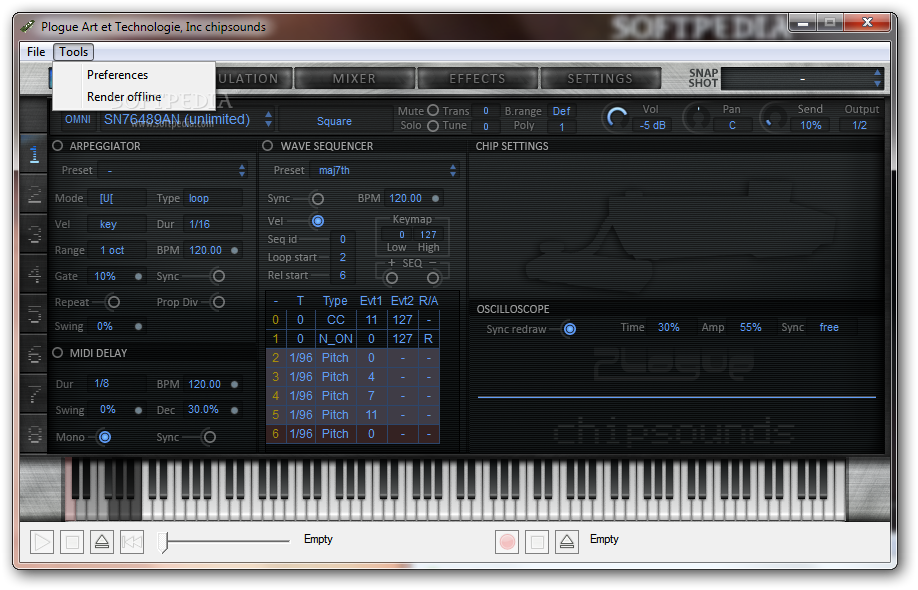Viewport: 918px width, 590px height.
Task: Open arpeggiator Mode value field
Action: (x=116, y=198)
